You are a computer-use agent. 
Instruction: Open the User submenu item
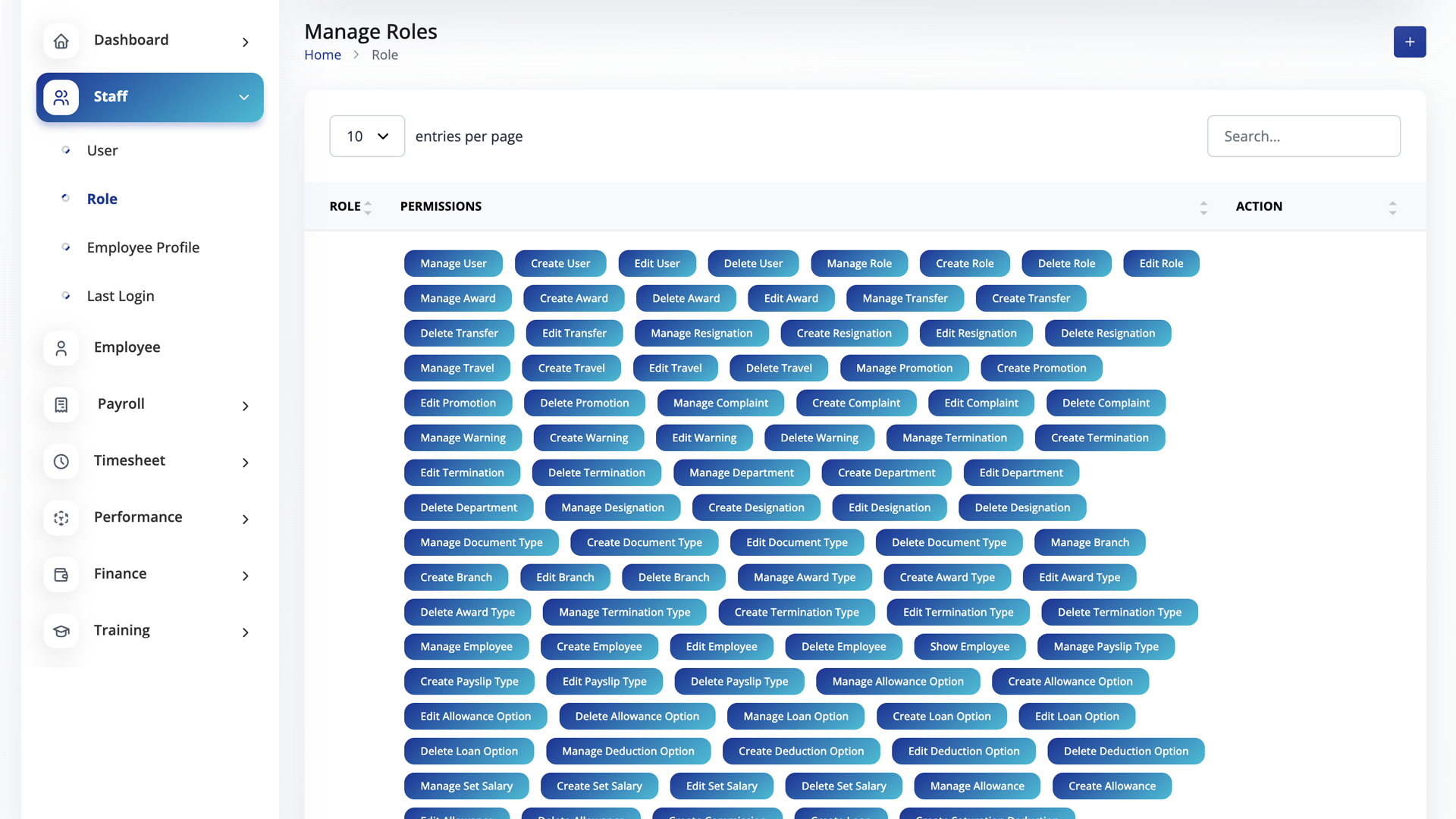point(102,150)
